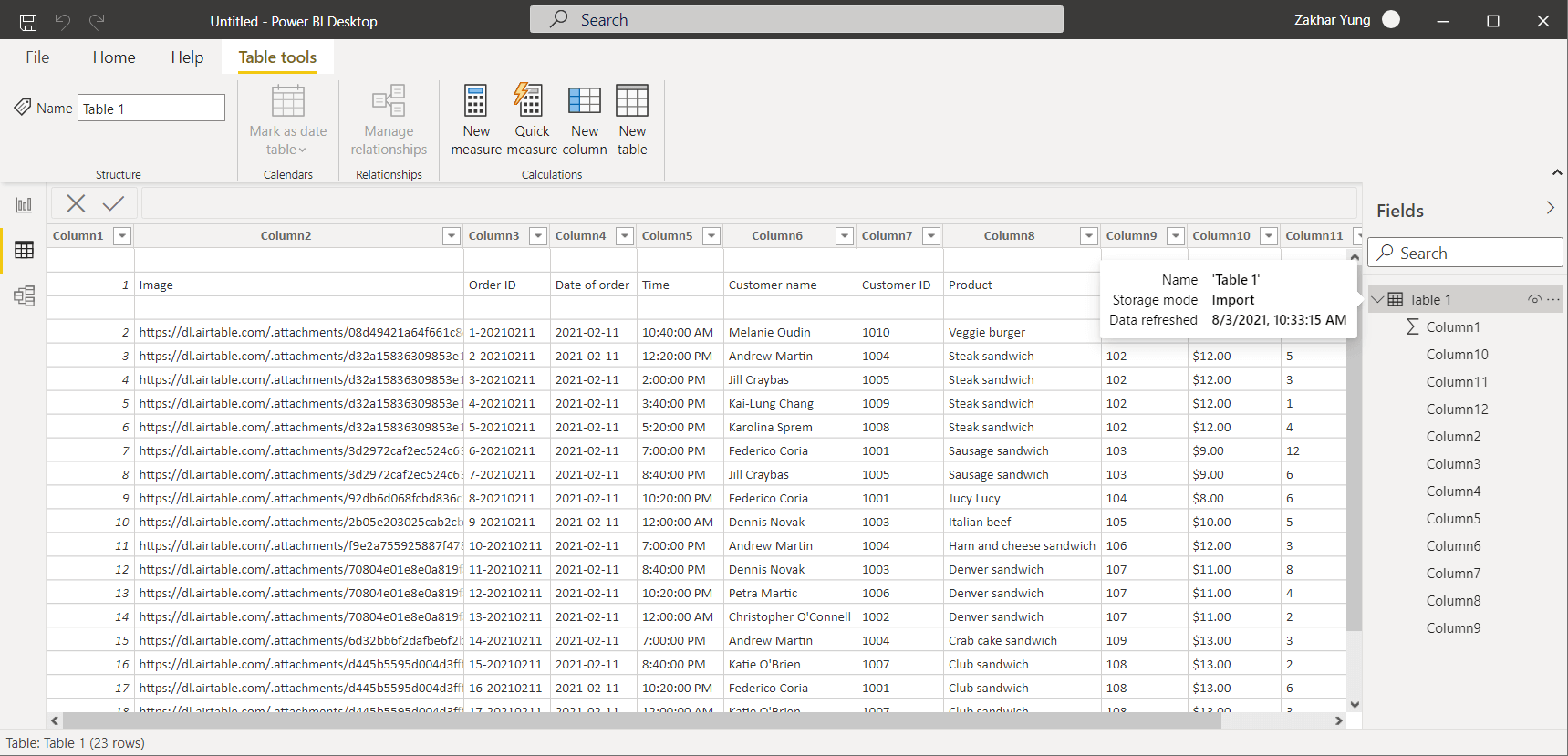Select Column5 in Fields list
1568x756 pixels.
click(x=1453, y=518)
